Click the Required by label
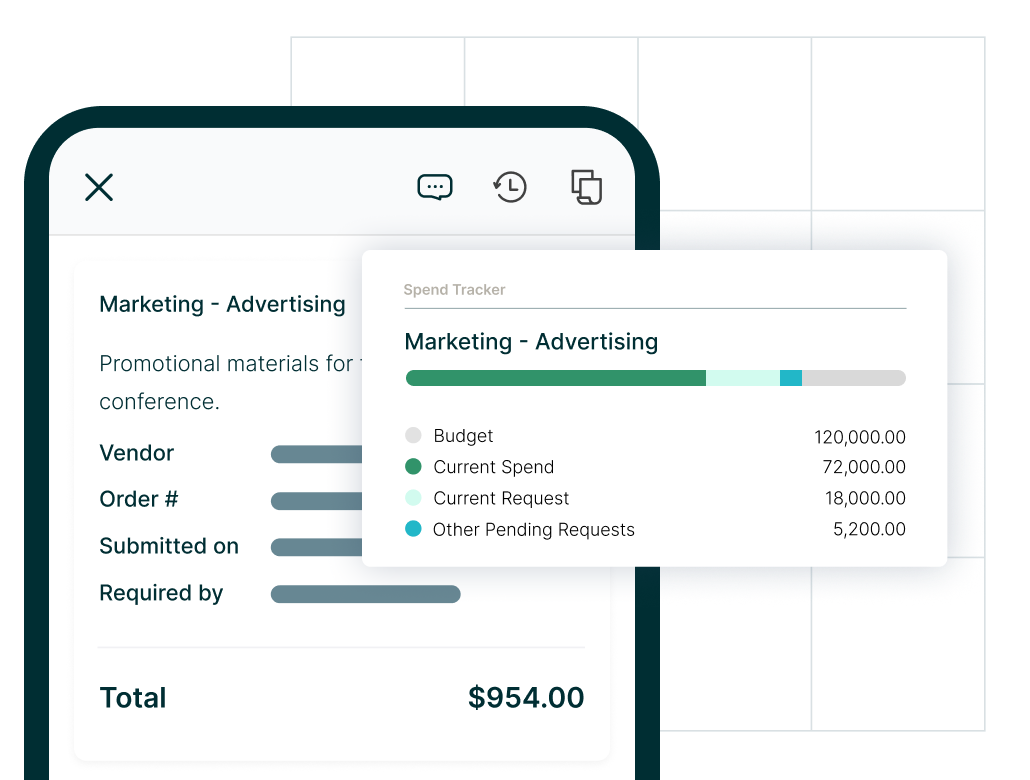This screenshot has width=1030, height=780. pos(161,593)
